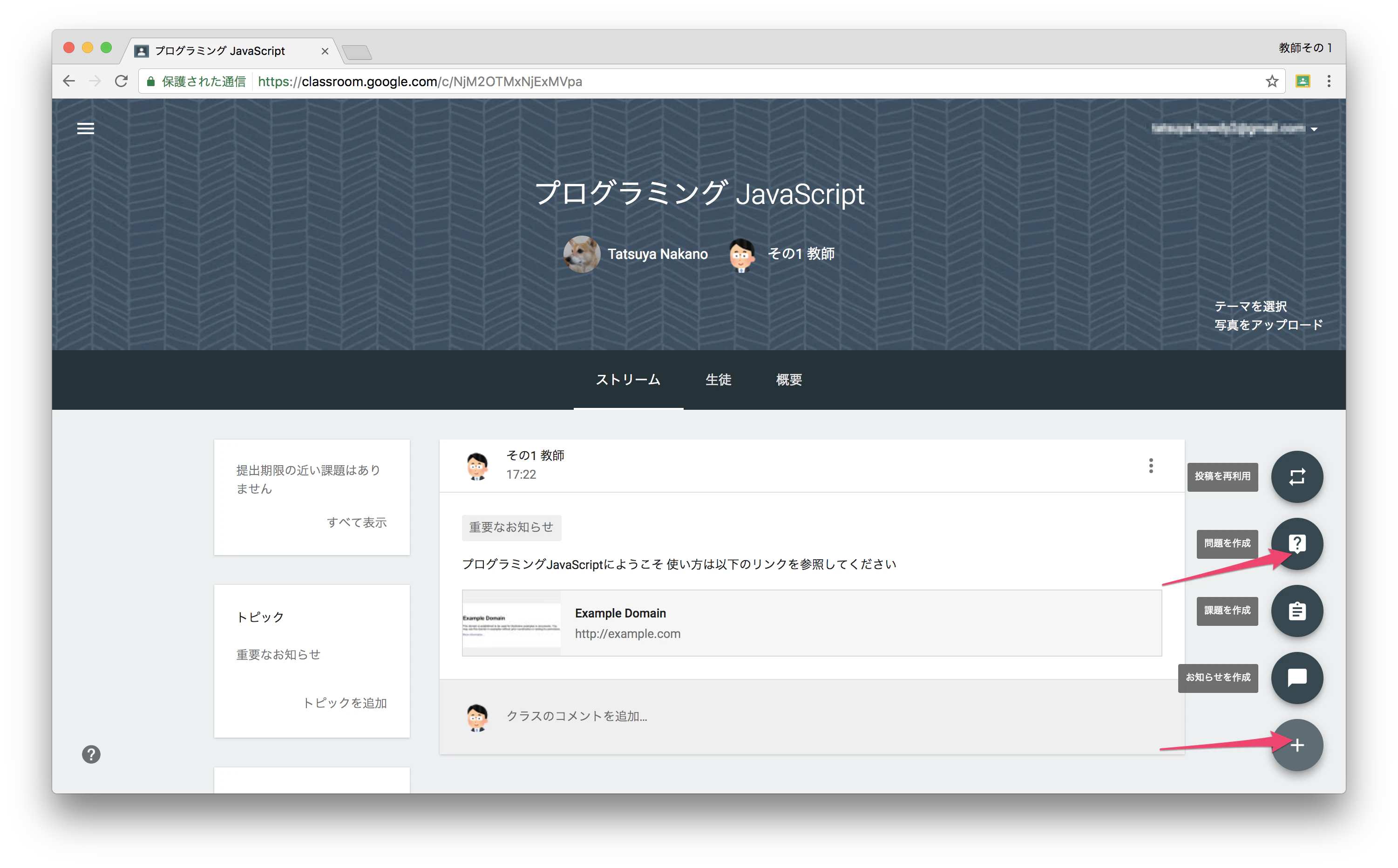Open the post's three-dot options menu

[x=1151, y=466]
